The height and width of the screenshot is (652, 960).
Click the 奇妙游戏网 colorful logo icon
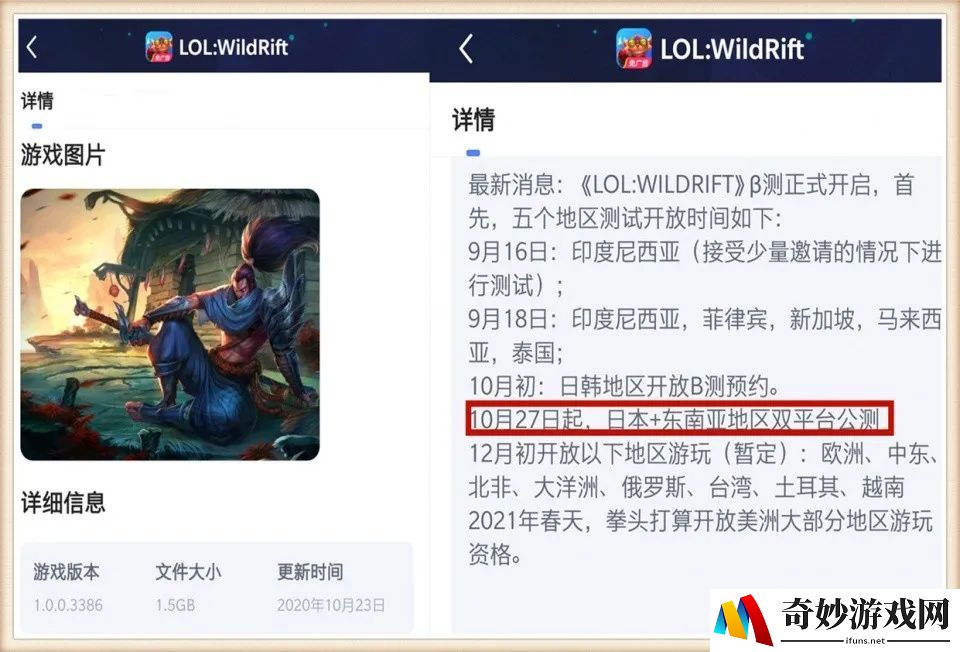click(x=742, y=620)
